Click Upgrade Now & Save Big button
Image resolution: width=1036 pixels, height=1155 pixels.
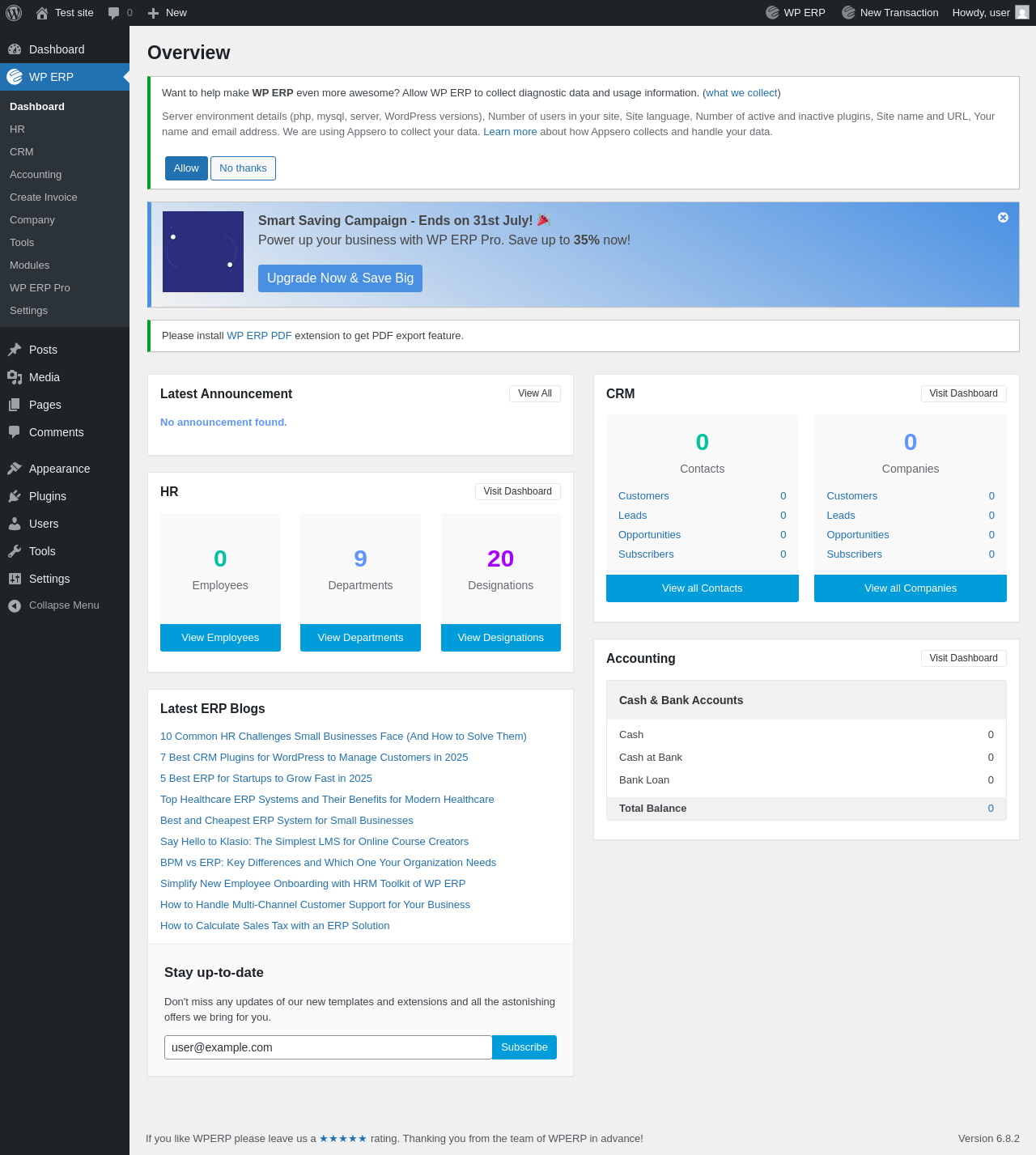click(340, 278)
